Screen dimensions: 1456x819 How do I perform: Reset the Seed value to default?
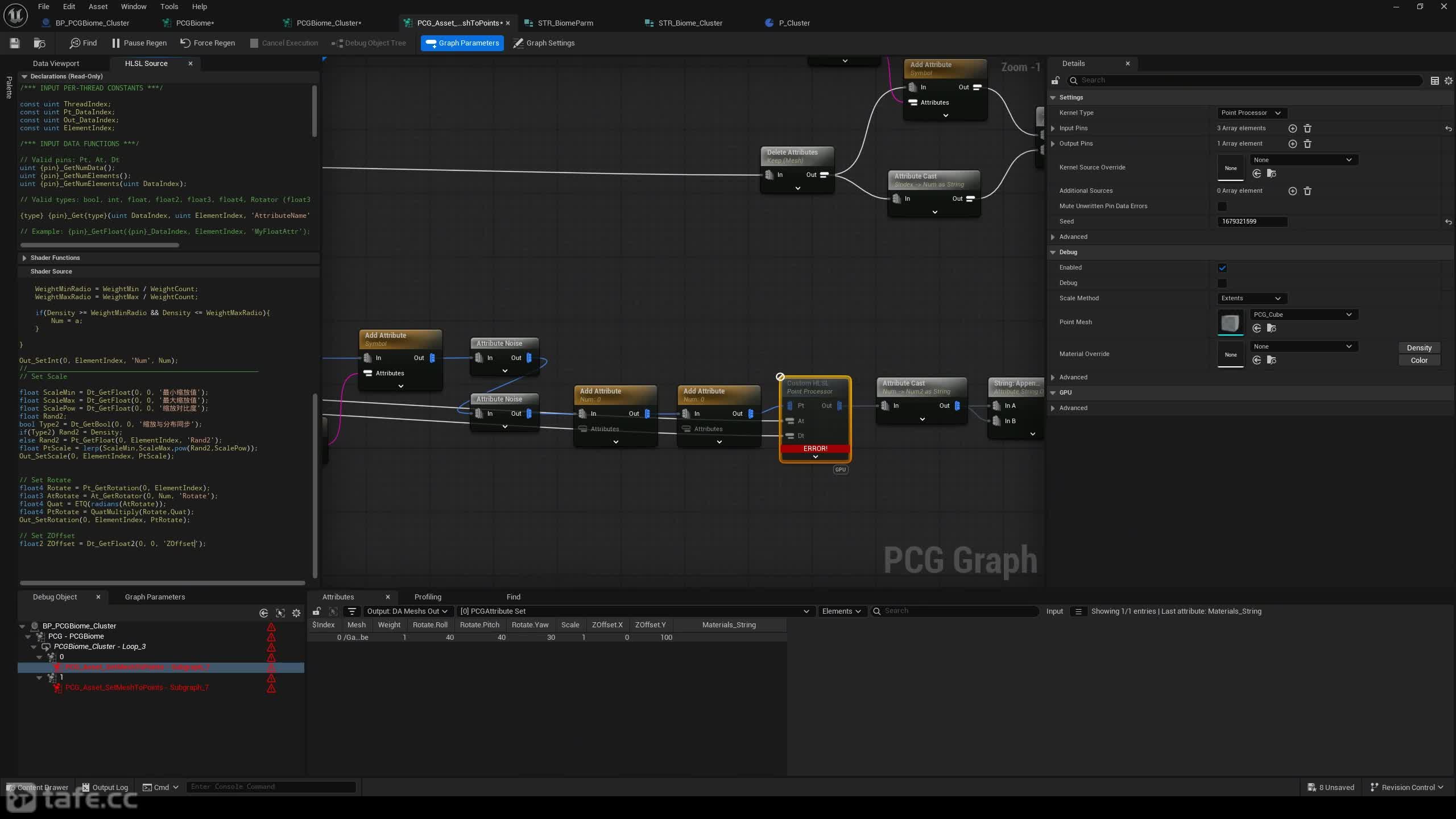(1448, 222)
